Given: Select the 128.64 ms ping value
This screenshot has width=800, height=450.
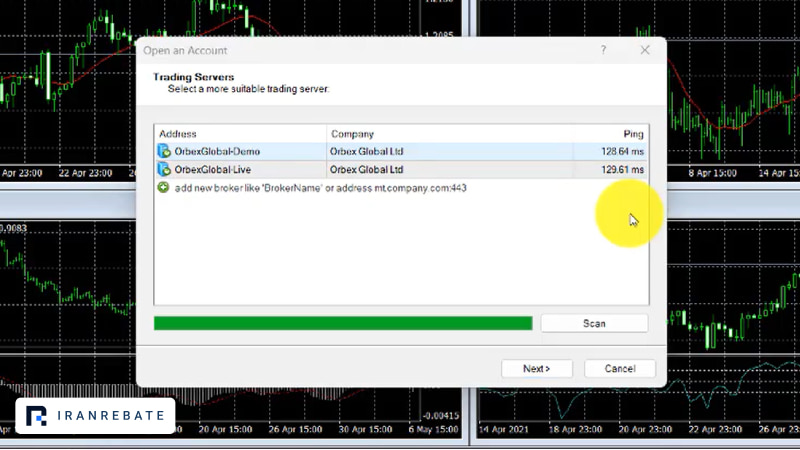Looking at the screenshot, I should [622, 152].
